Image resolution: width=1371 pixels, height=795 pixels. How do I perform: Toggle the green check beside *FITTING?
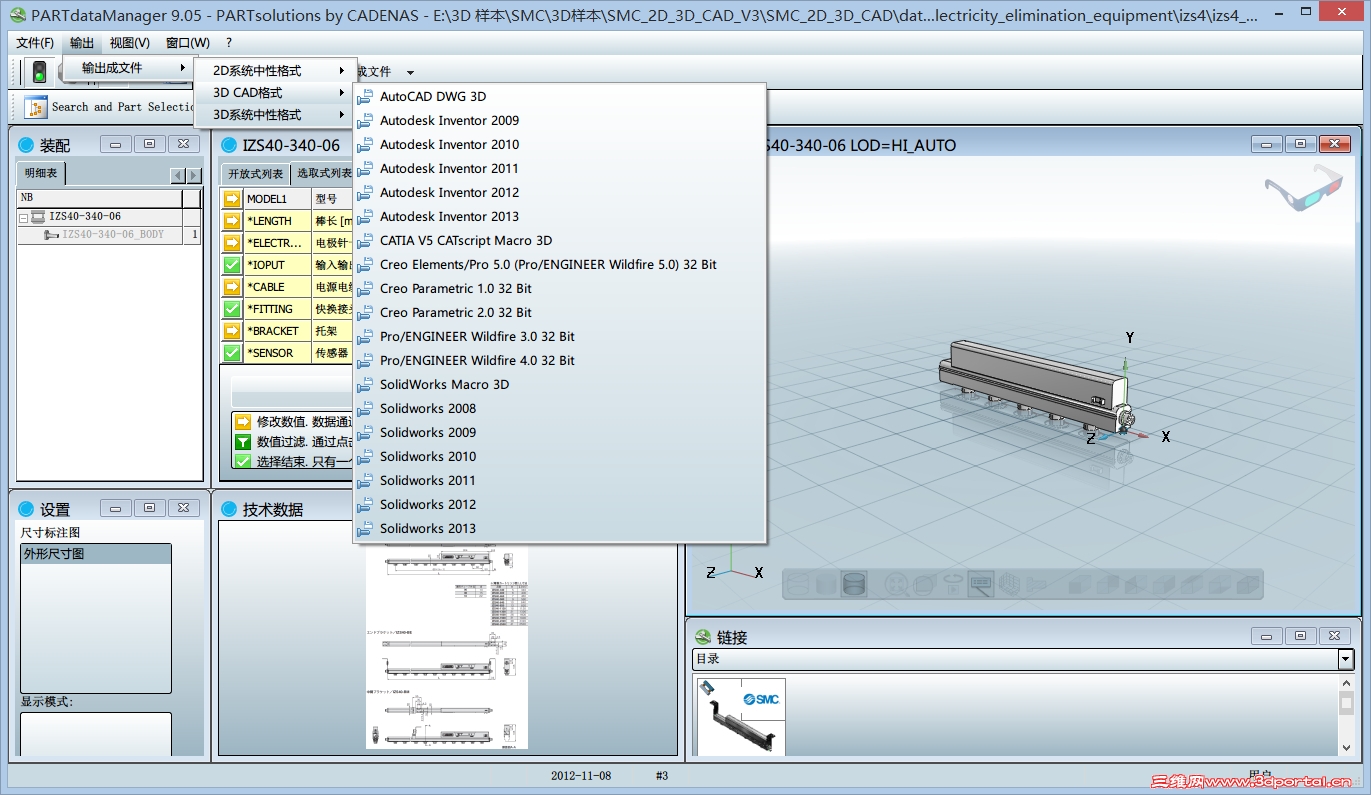click(232, 309)
